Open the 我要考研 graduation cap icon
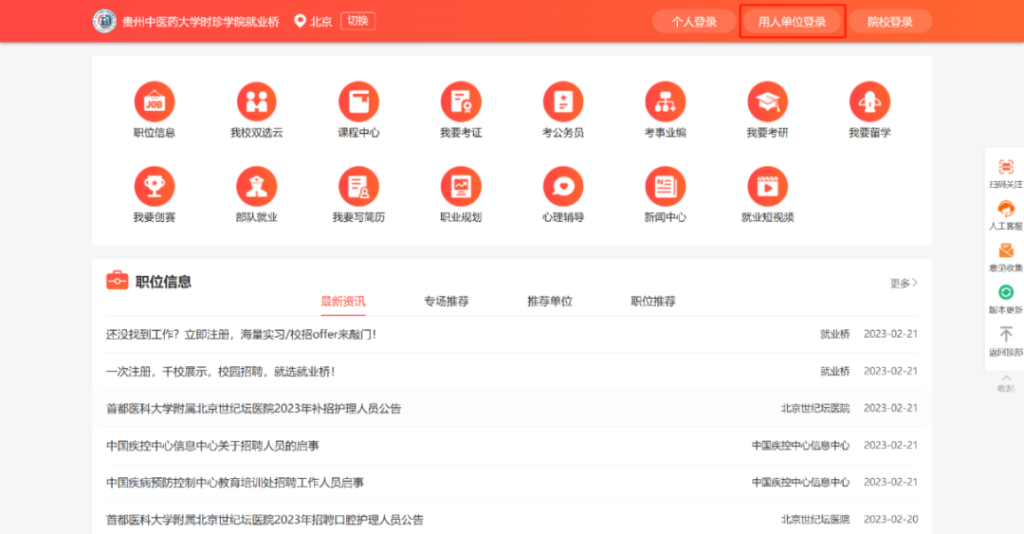This screenshot has height=534, width=1024. (x=767, y=102)
